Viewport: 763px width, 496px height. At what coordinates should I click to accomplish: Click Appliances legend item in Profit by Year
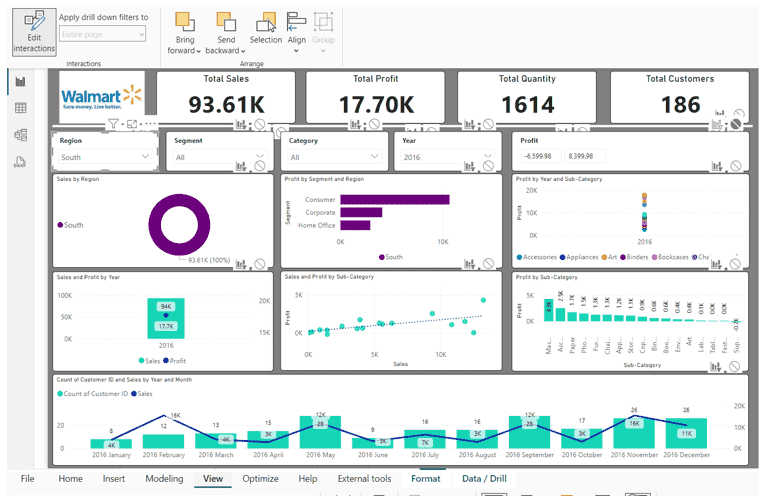click(x=579, y=257)
